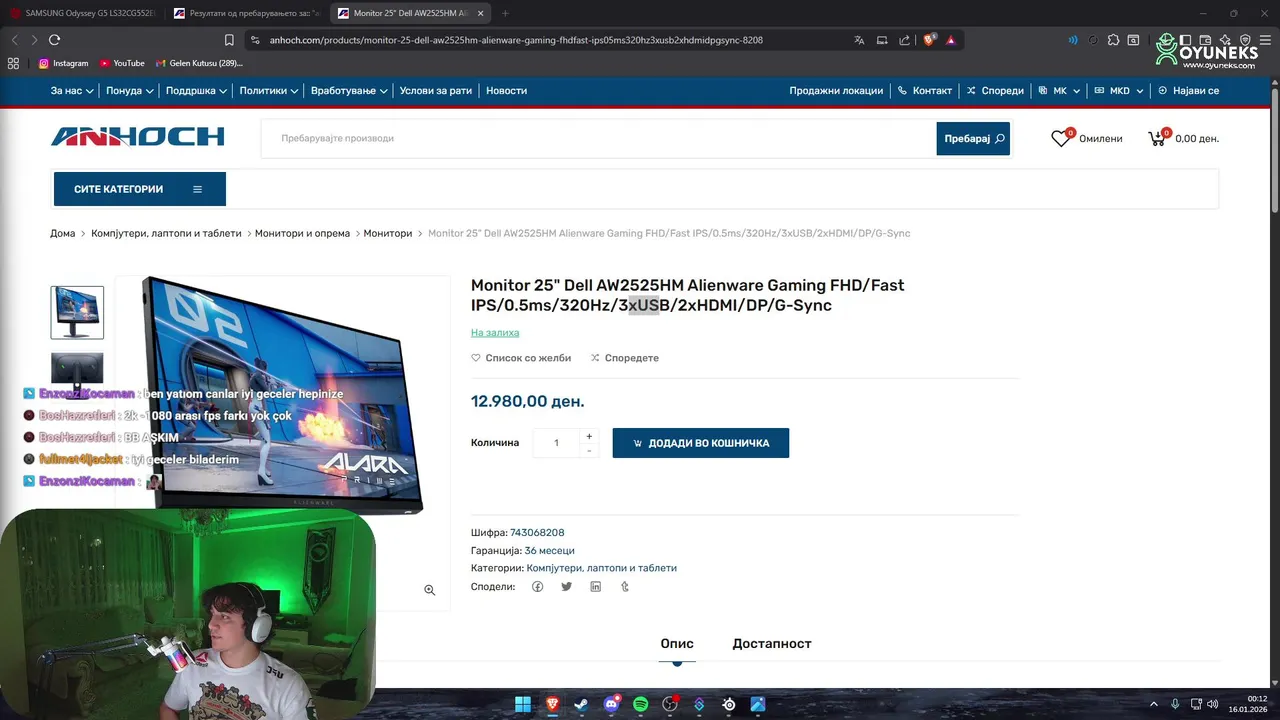Expand the Понуда menu
1280x720 pixels.
tap(130, 90)
